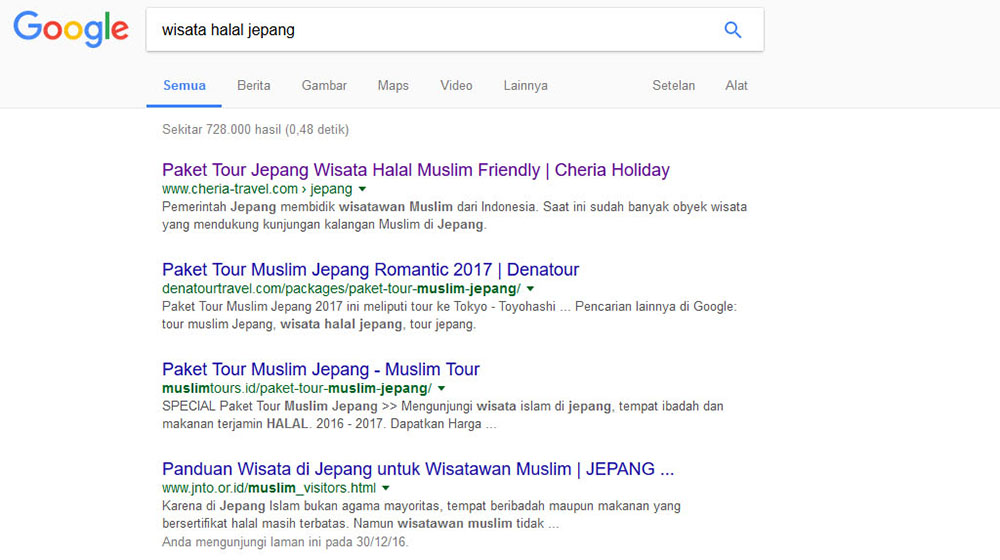Screen dimensions: 1000x560
Task: Click the Alat tools button
Action: click(736, 86)
